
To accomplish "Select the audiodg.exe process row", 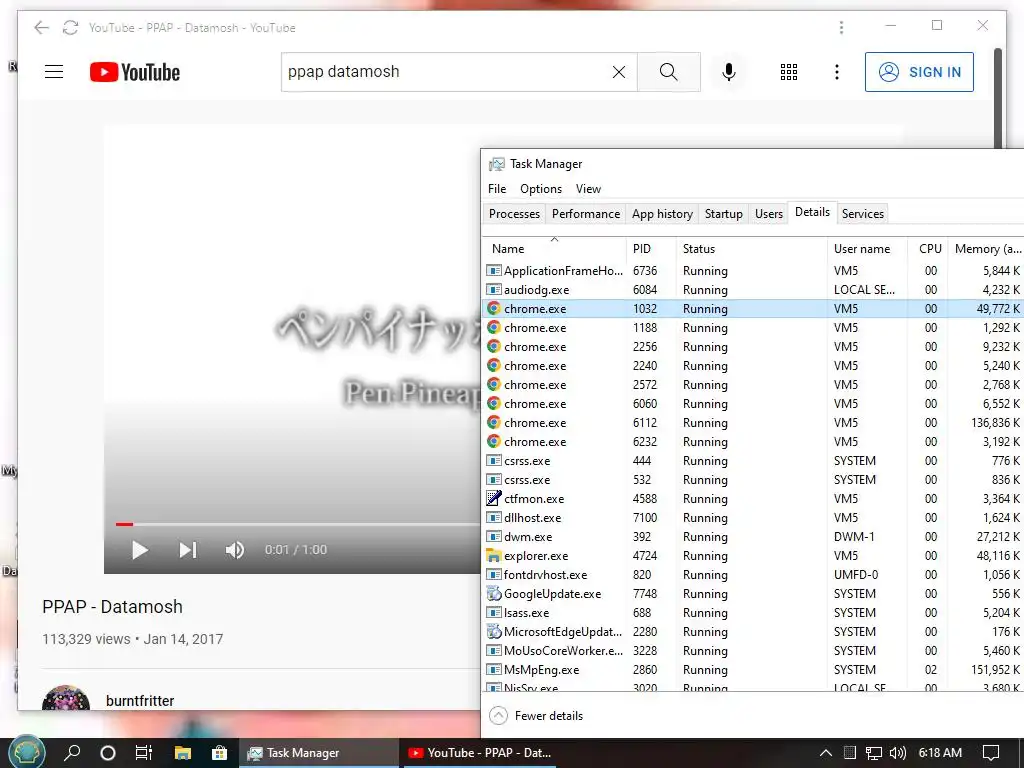I will tap(753, 290).
